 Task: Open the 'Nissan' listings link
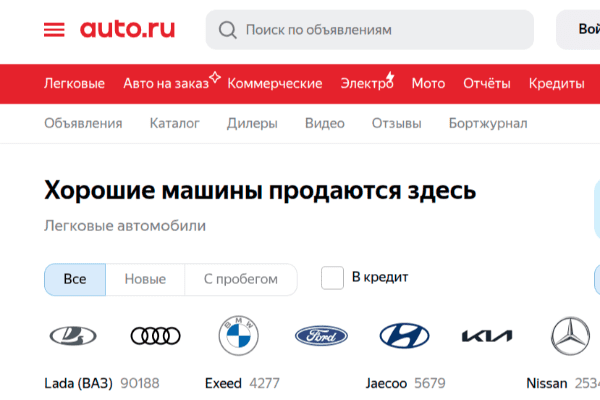(x=546, y=383)
